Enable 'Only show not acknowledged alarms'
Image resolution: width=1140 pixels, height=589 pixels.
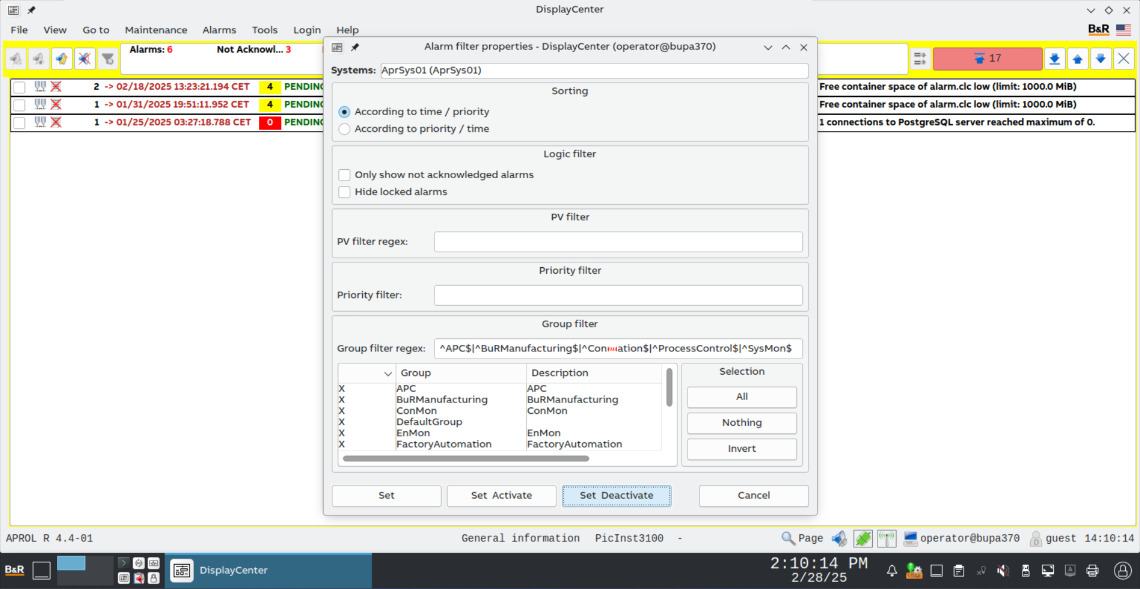point(345,175)
